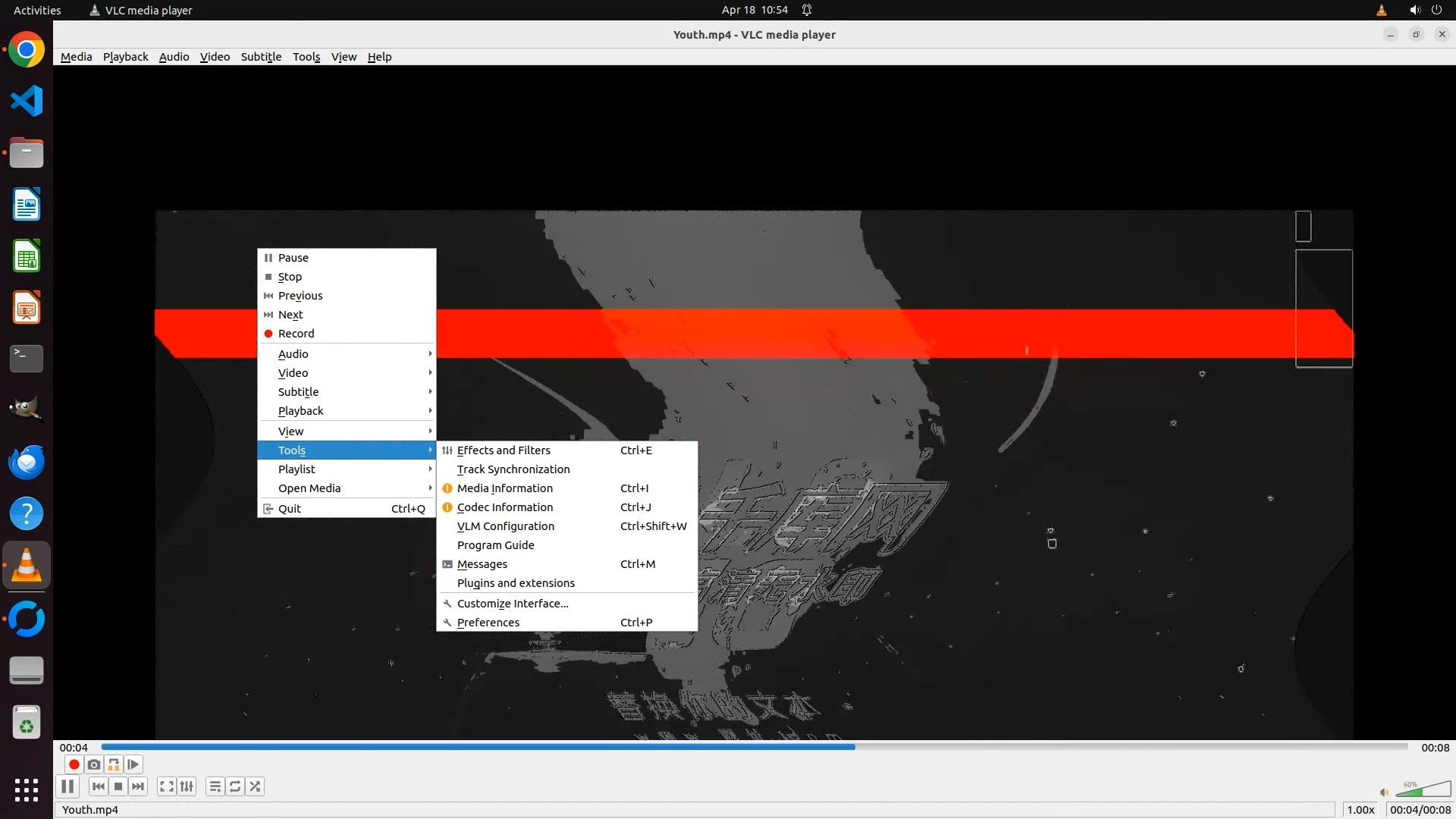Open Preferences from the Tools submenu
The width and height of the screenshot is (1456, 819).
(x=488, y=623)
